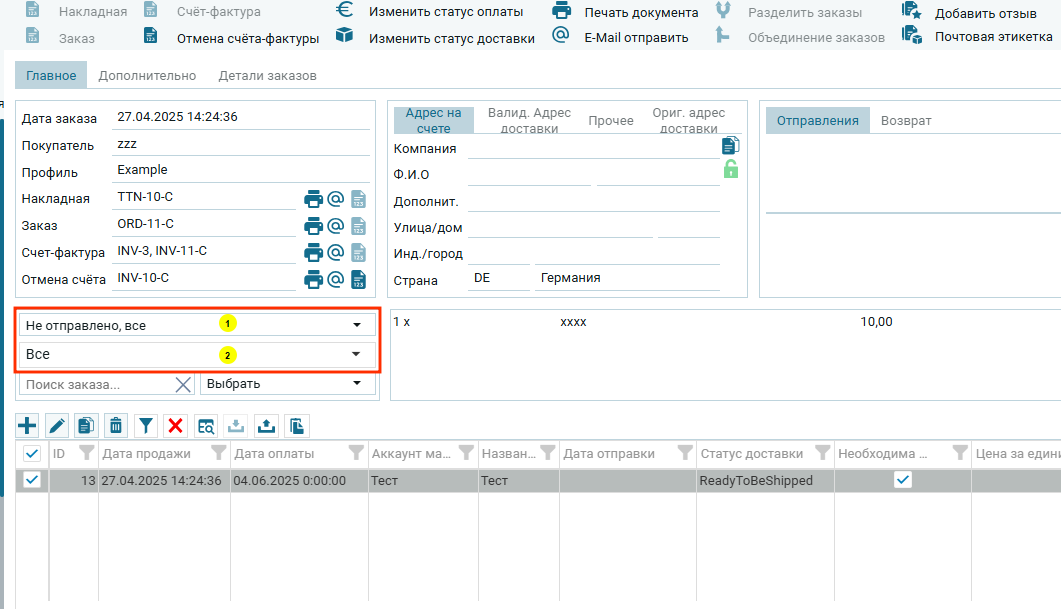Click 'Изменить статус оплаты' button
This screenshot has width=1061, height=609.
[445, 12]
